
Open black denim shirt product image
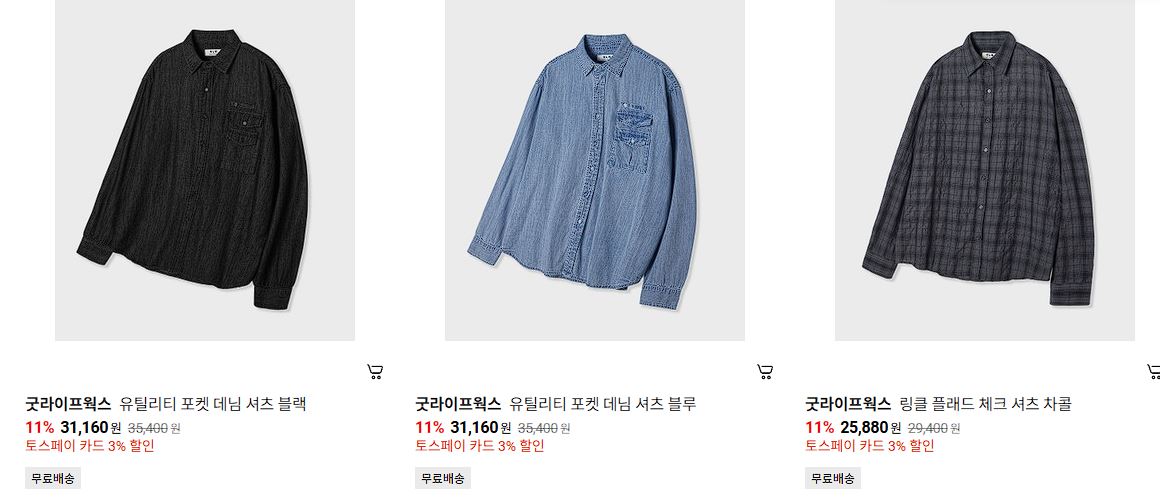pos(205,170)
